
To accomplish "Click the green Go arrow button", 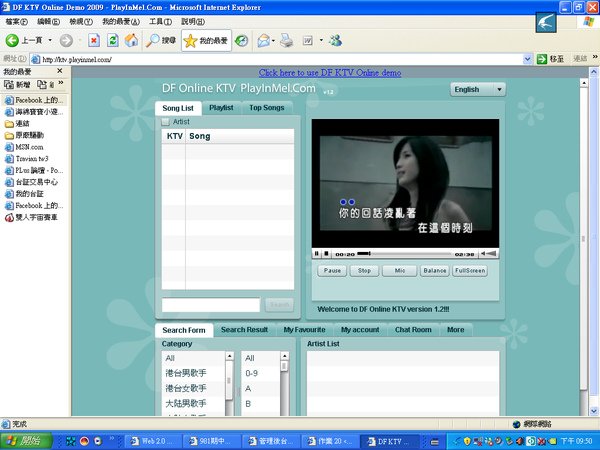I will [542, 59].
